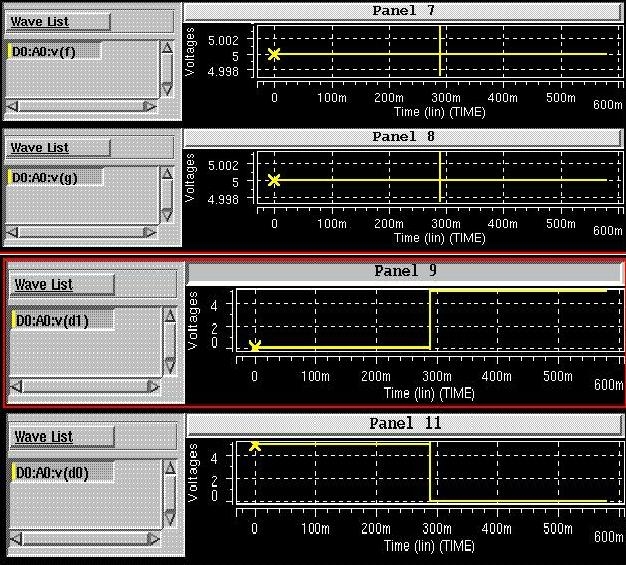Click down arrow in Panel 9 wave list

click(x=170, y=366)
